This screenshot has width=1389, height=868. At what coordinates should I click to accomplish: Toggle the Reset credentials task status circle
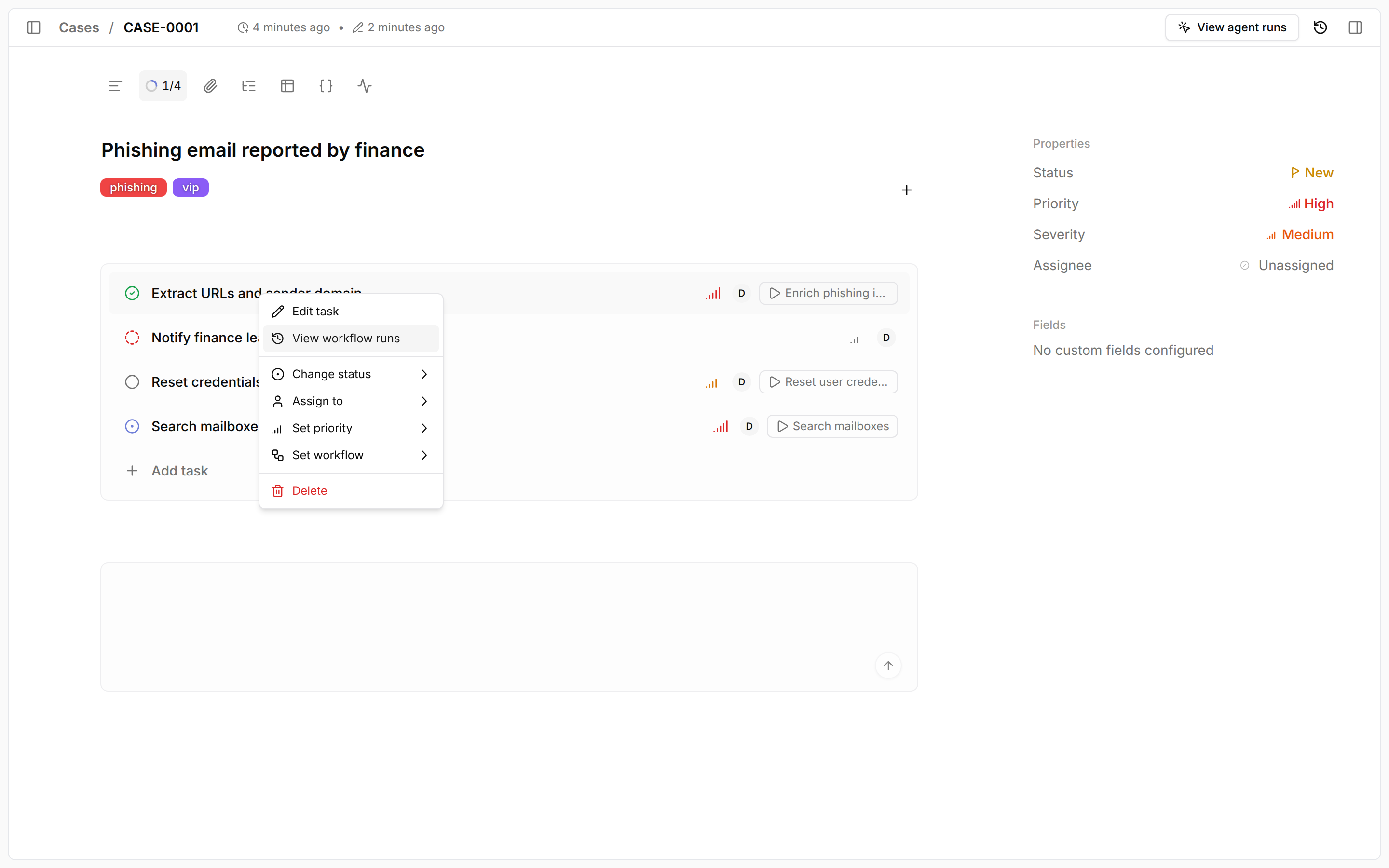point(132,382)
